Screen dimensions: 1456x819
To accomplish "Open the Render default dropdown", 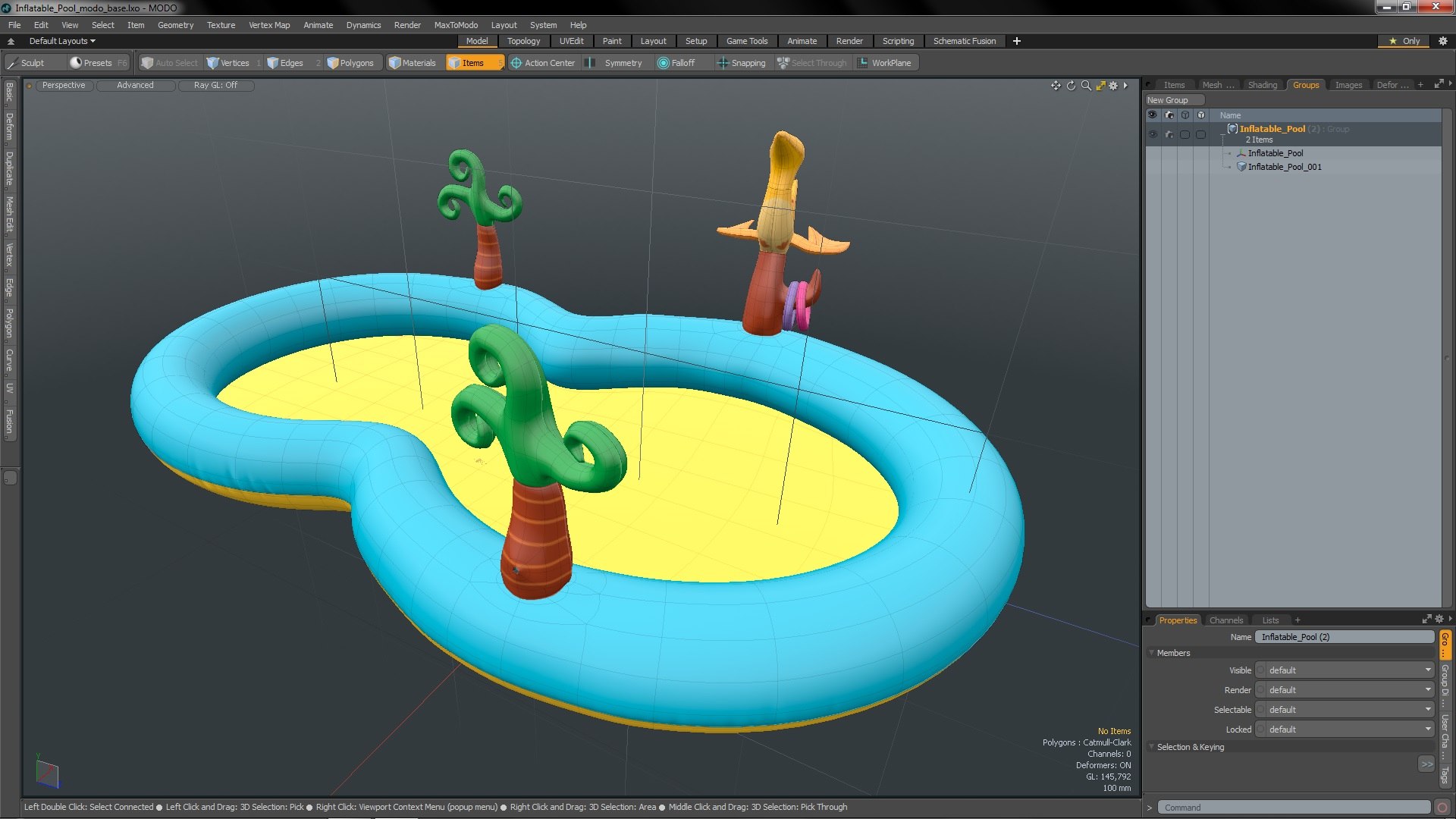I will click(1345, 690).
